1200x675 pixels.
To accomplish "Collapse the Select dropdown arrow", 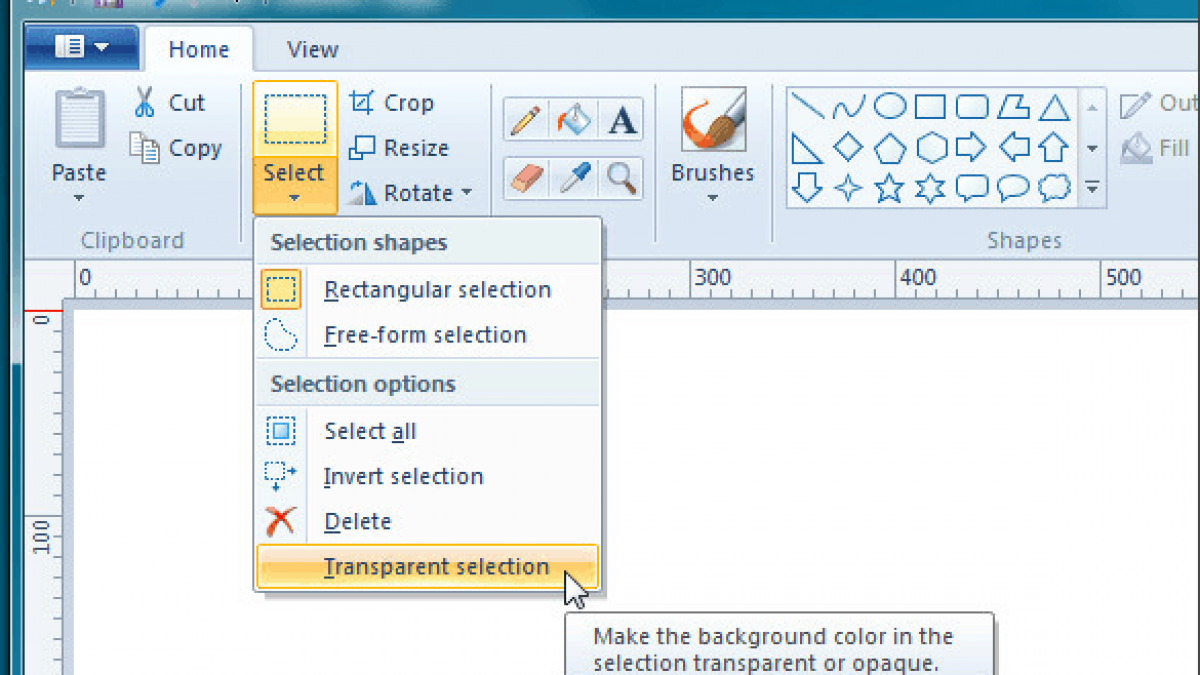I will tap(295, 197).
